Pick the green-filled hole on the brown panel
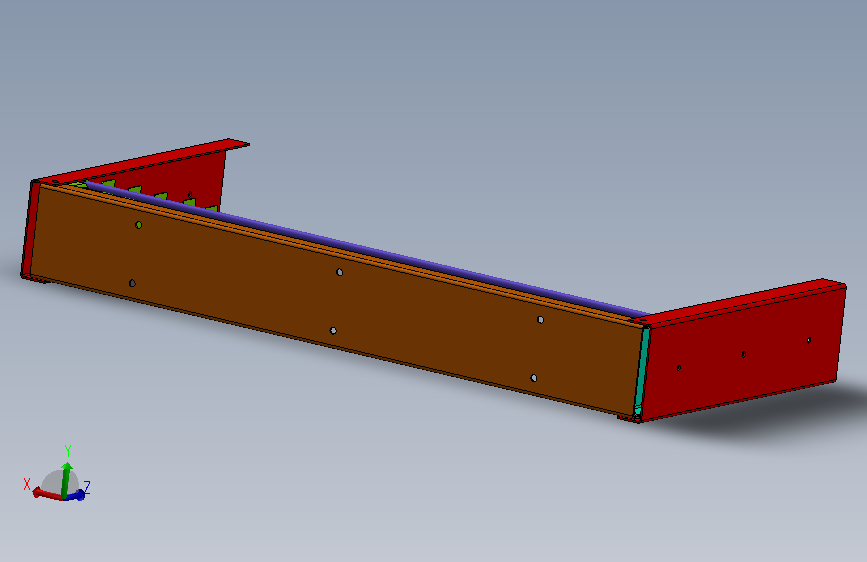867x562 pixels. click(x=138, y=225)
